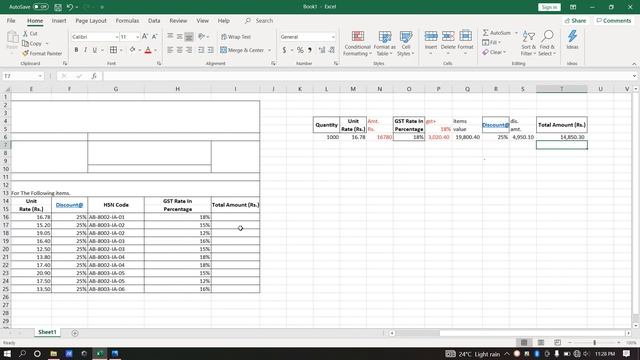640x360 pixels.
Task: Expand the Merge & Center dropdown arrow
Action: (x=269, y=50)
